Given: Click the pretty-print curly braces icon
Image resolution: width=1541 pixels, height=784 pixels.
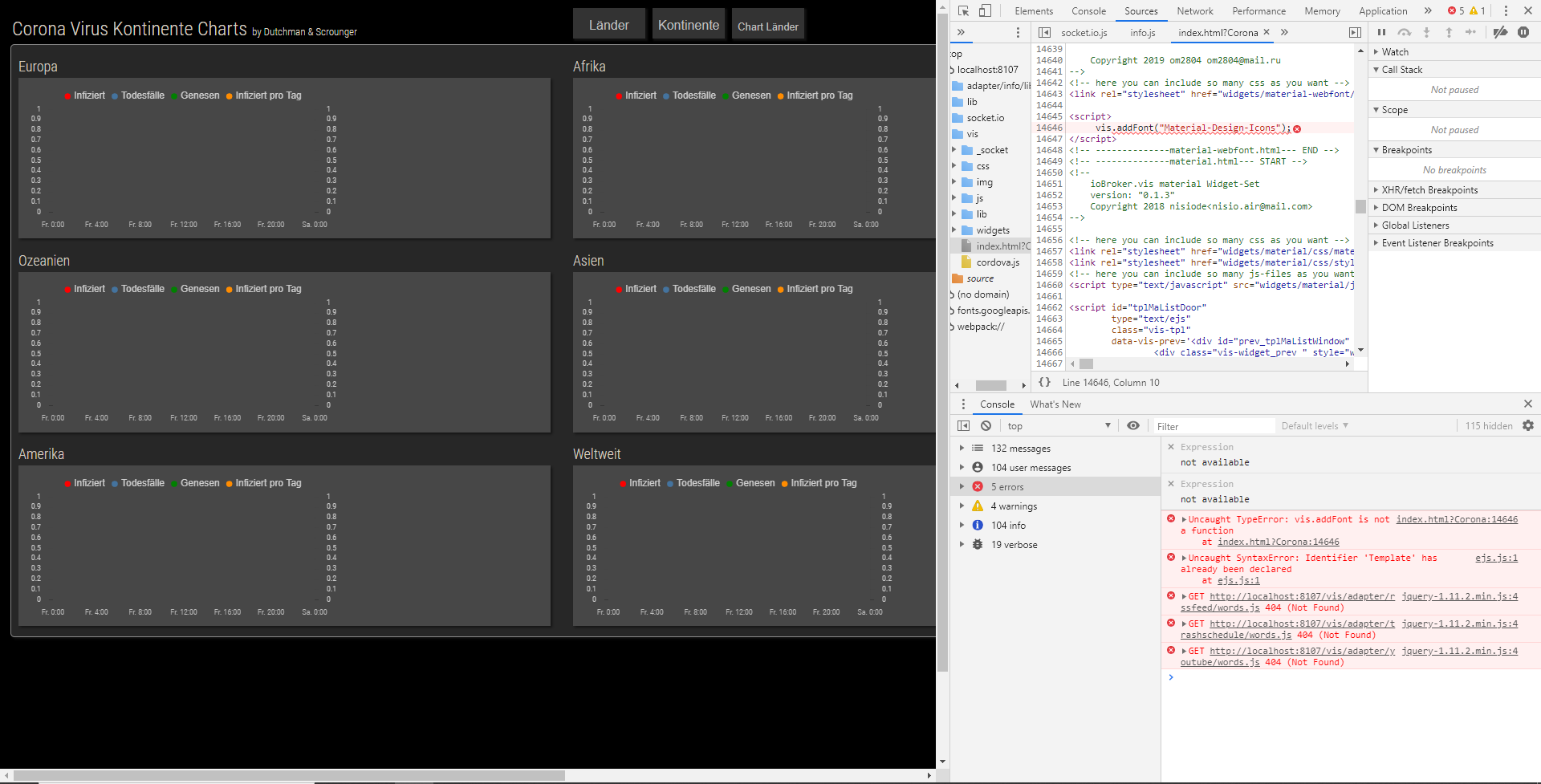Looking at the screenshot, I should 1044,382.
